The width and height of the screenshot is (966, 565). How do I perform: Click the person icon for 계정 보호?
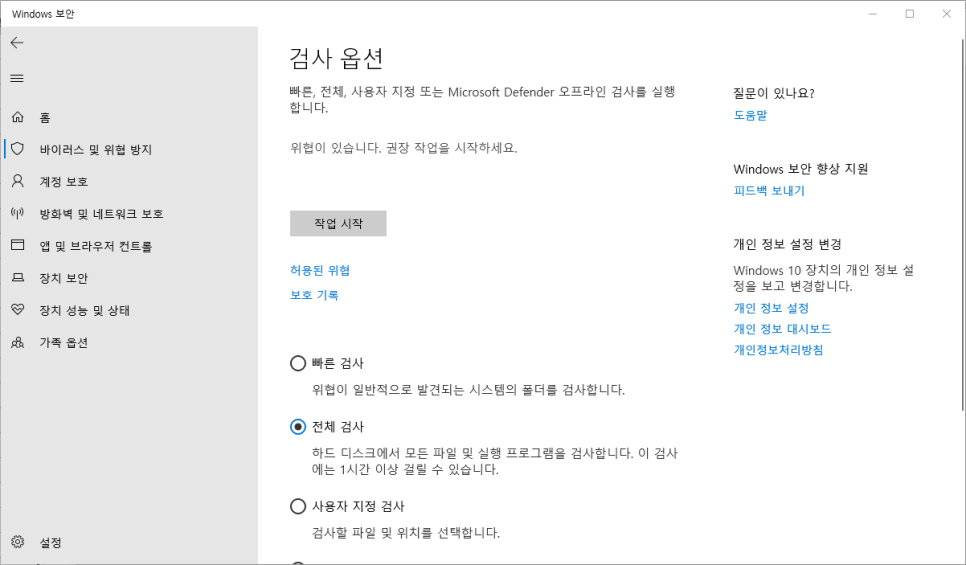[x=18, y=181]
